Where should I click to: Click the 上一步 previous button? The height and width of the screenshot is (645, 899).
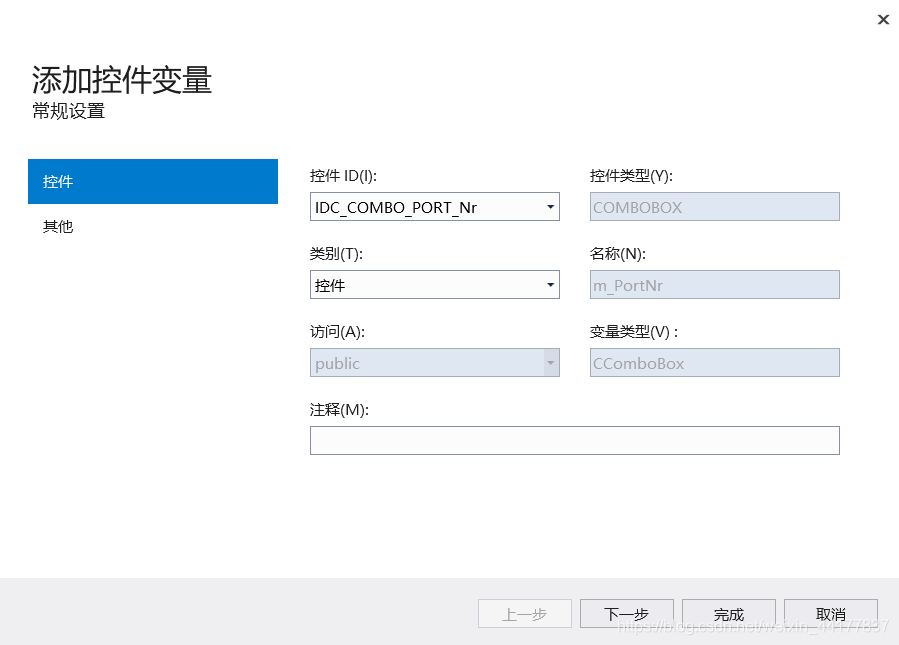[x=525, y=614]
